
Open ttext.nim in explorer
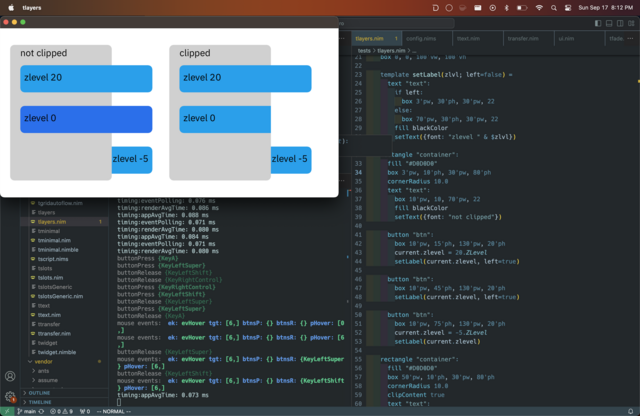49,315
